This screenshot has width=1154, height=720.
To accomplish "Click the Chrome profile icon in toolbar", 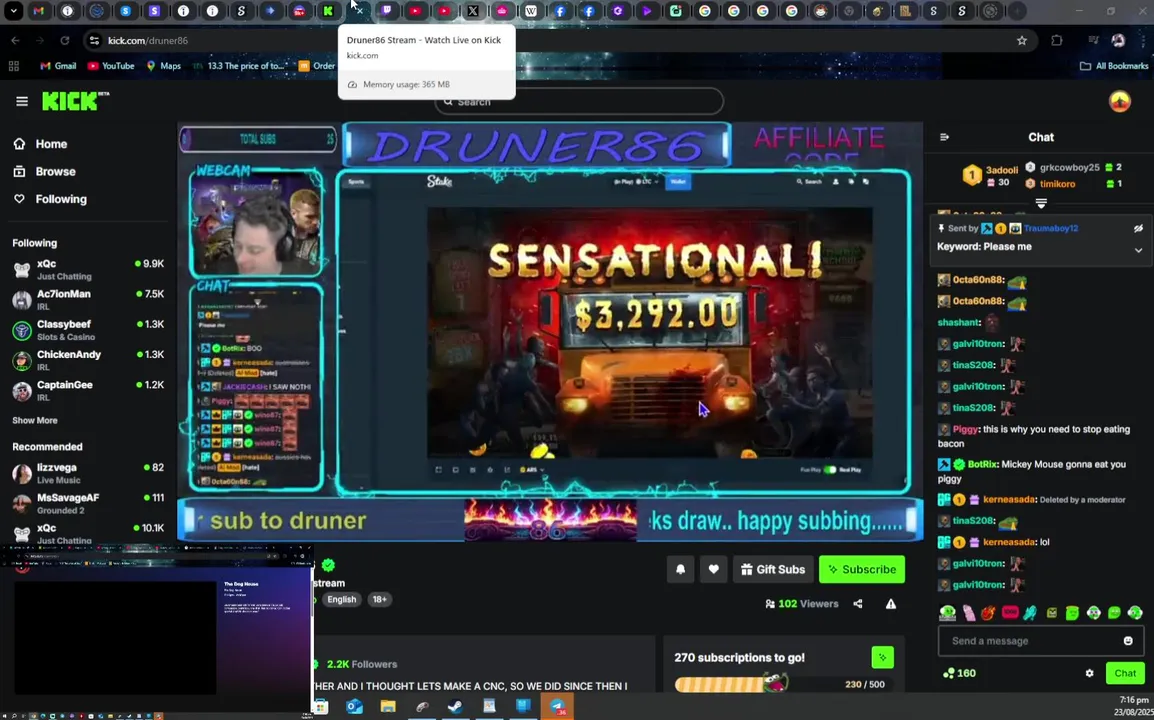I will point(1118,40).
